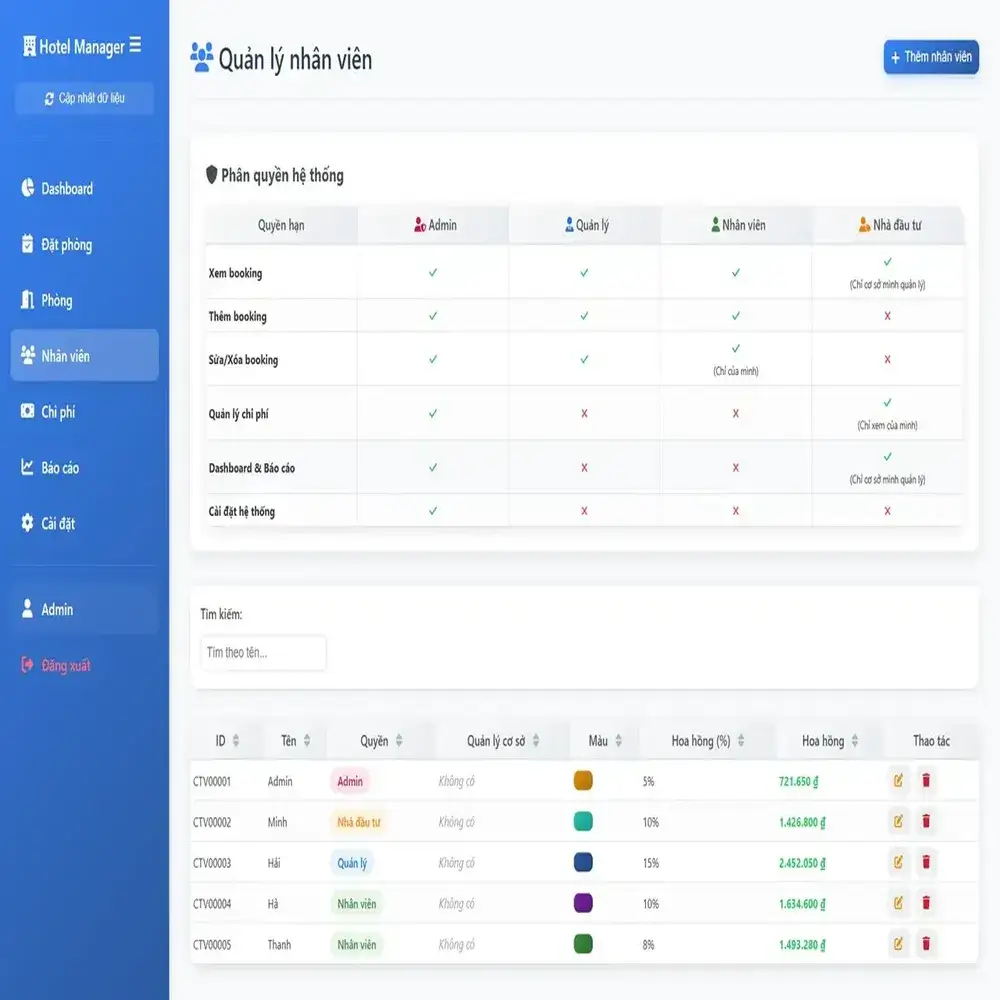Screen dimensions: 1000x1000
Task: Sort the Tên column
Action: (294, 741)
